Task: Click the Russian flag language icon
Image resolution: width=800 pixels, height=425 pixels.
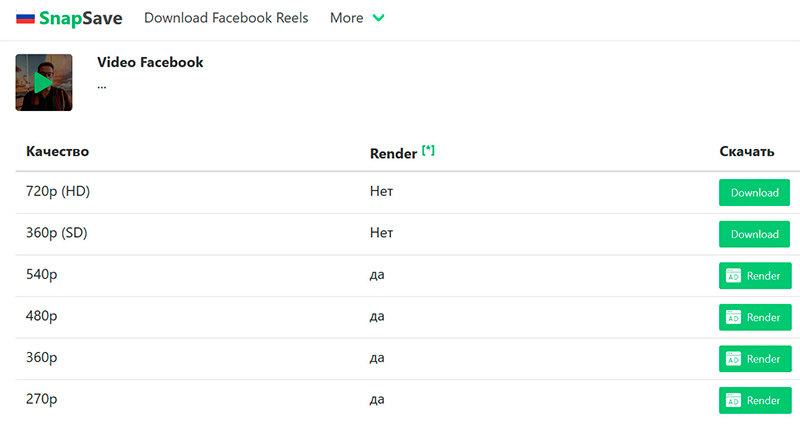Action: click(25, 18)
